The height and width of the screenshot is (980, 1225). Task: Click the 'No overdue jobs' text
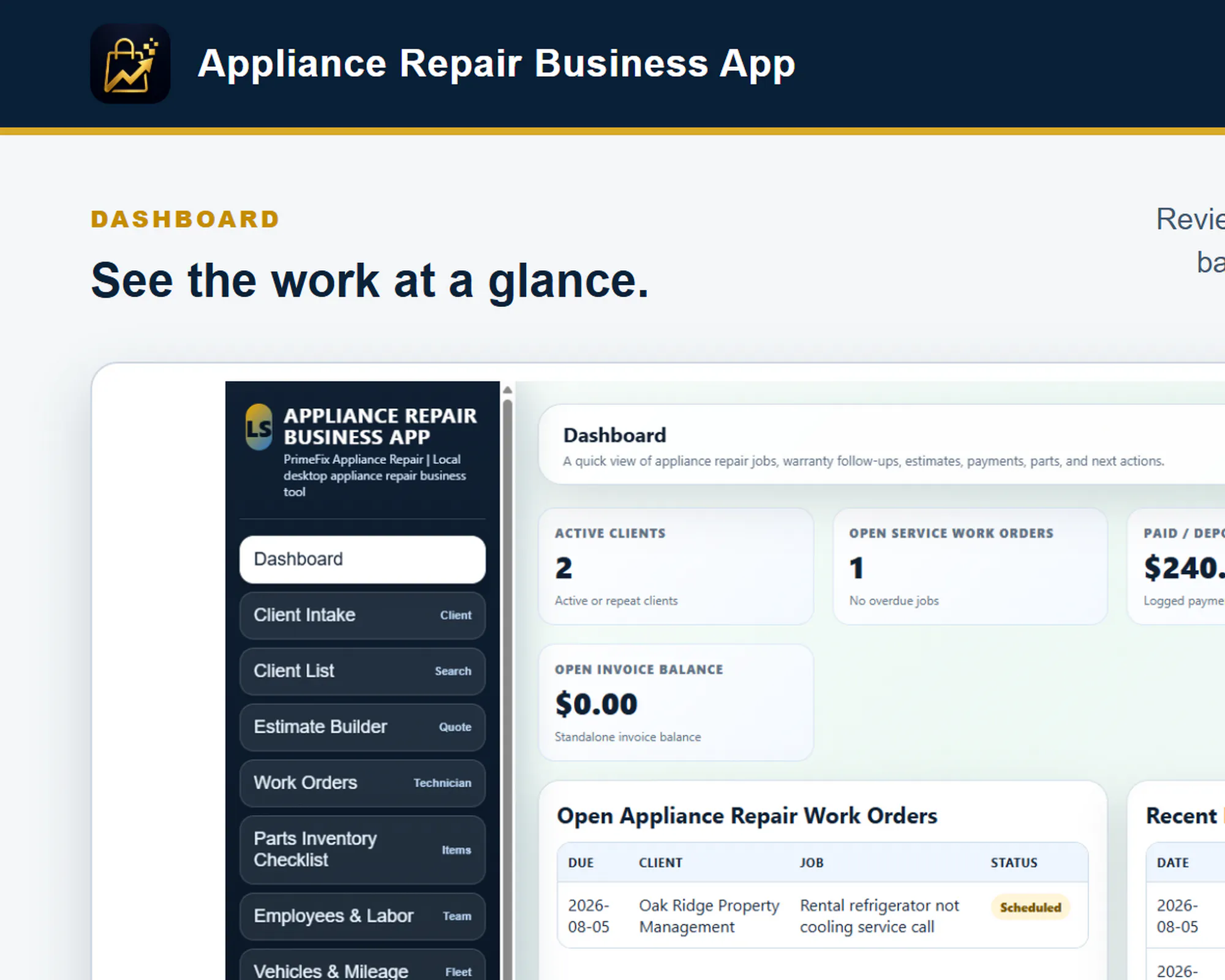[894, 601]
